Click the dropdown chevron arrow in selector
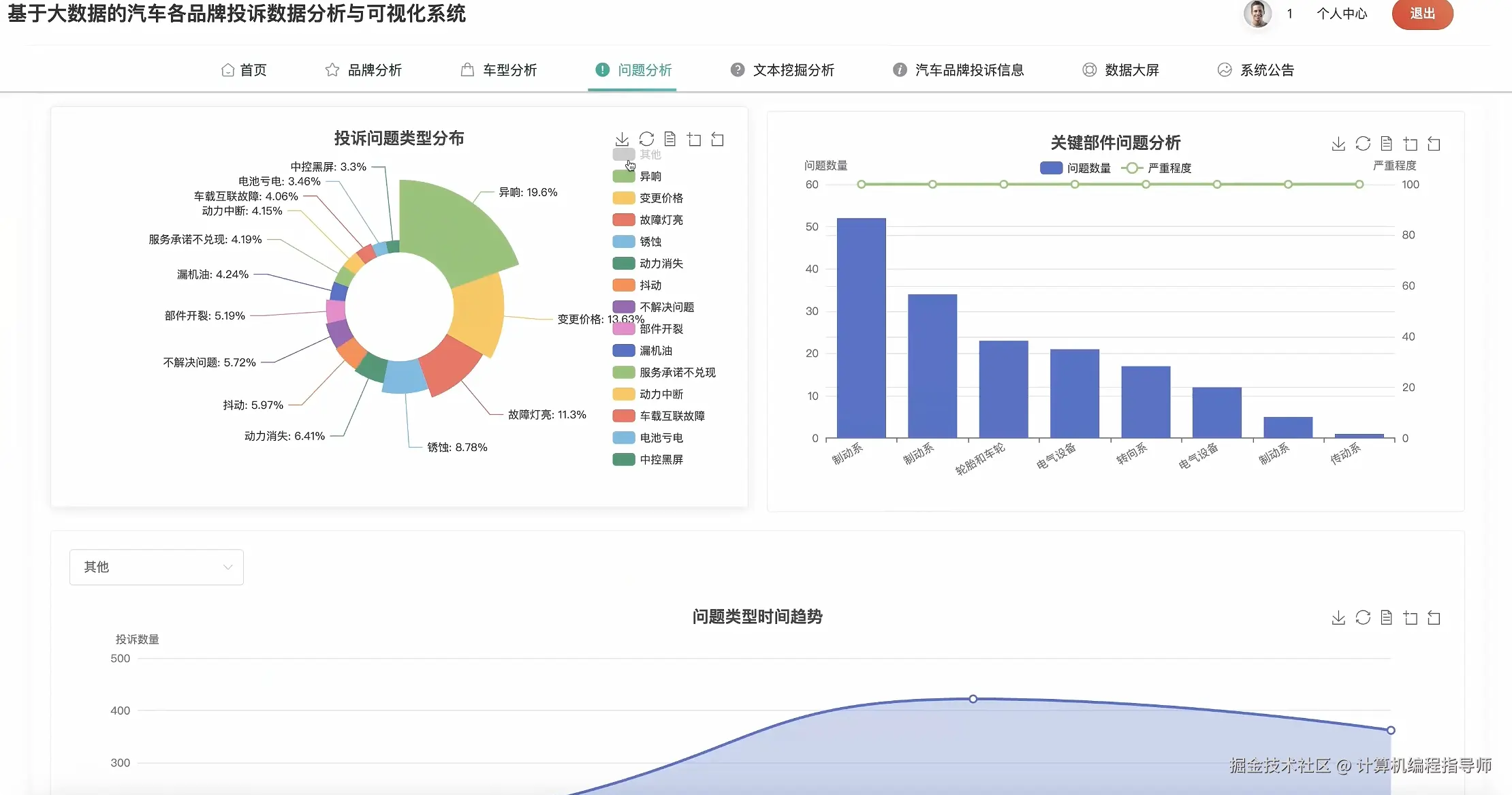 (x=228, y=567)
